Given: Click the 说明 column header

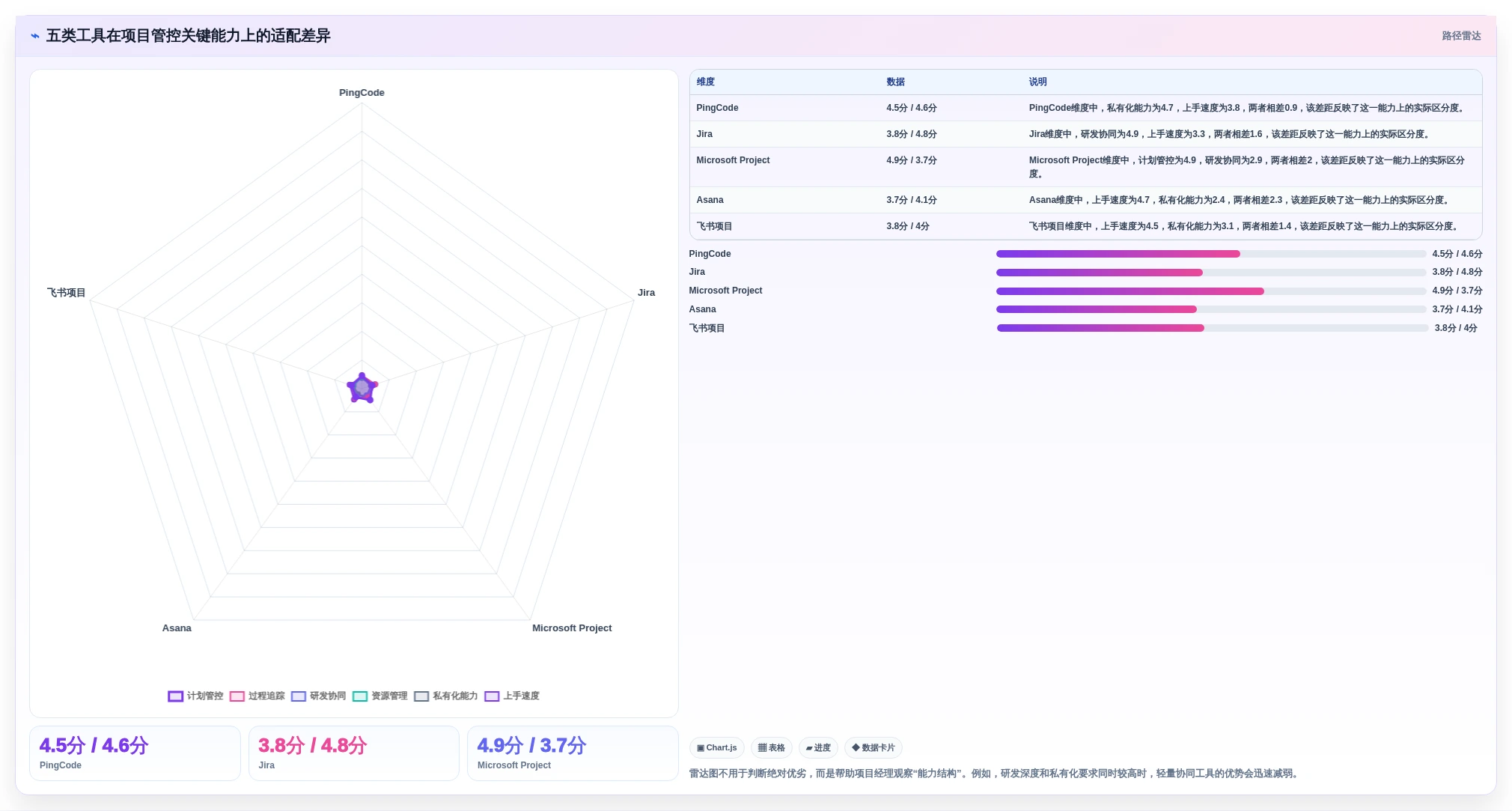Looking at the screenshot, I should pyautogui.click(x=1037, y=82).
